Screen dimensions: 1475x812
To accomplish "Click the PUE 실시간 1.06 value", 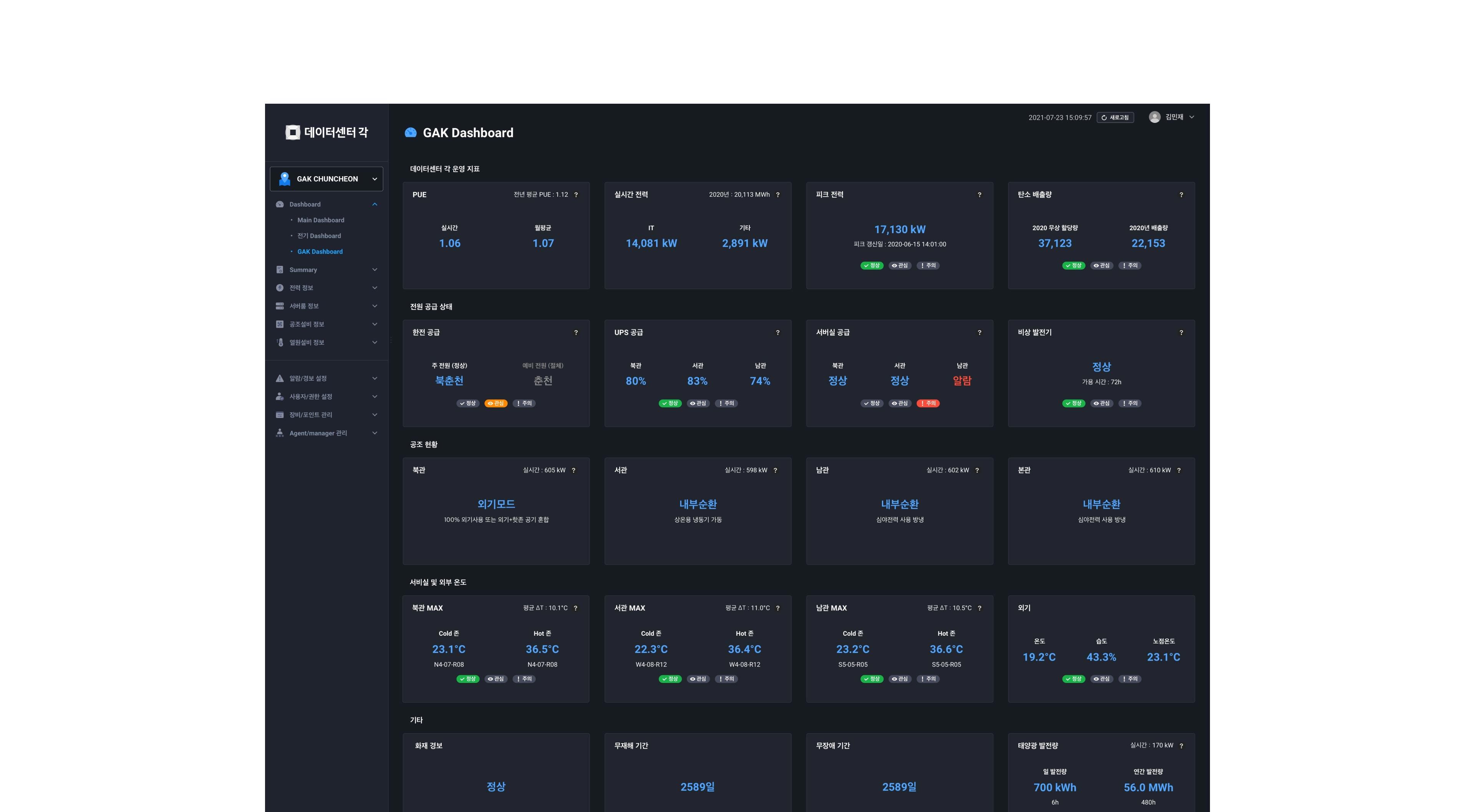I will [449, 244].
